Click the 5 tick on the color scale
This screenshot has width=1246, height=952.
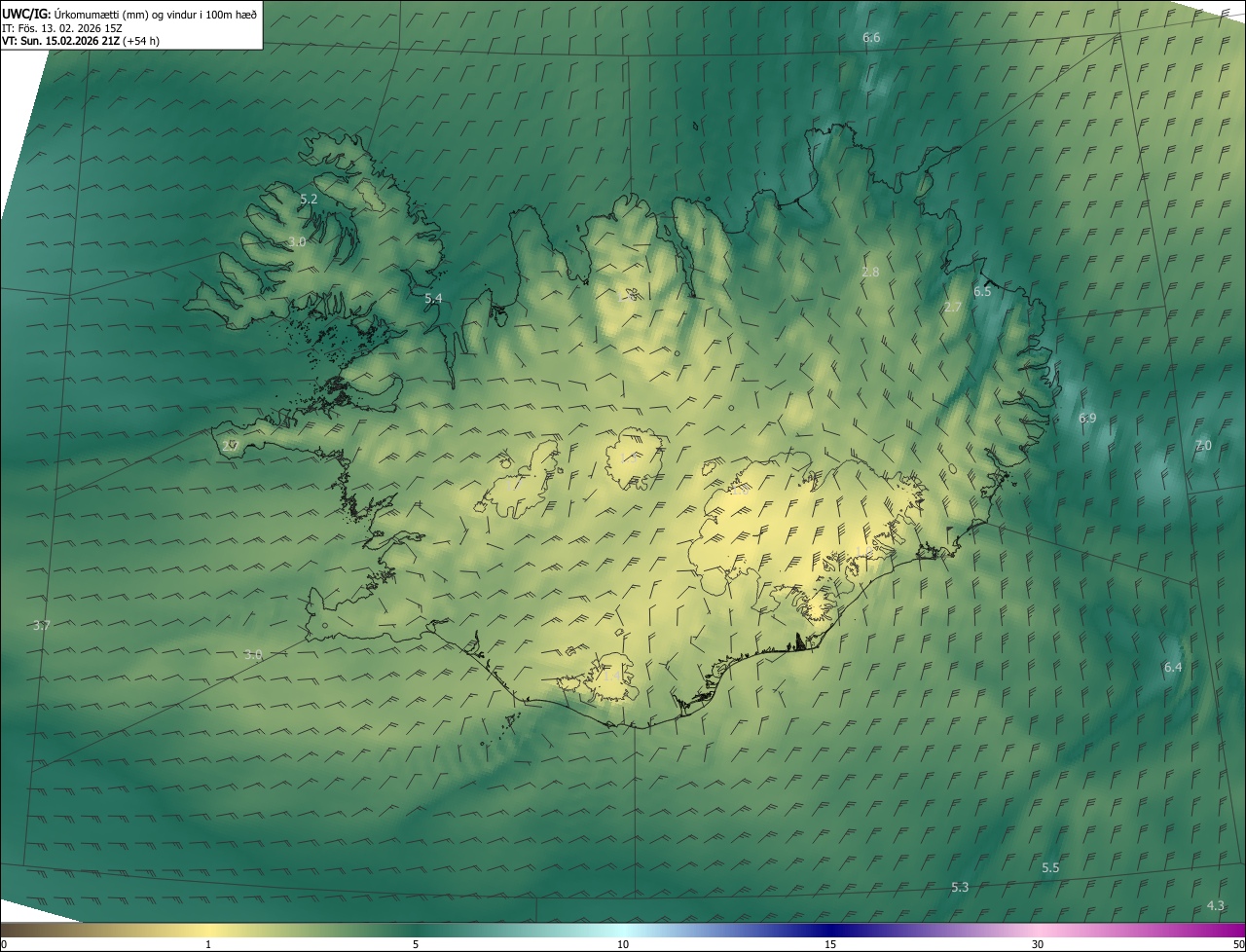(x=416, y=944)
